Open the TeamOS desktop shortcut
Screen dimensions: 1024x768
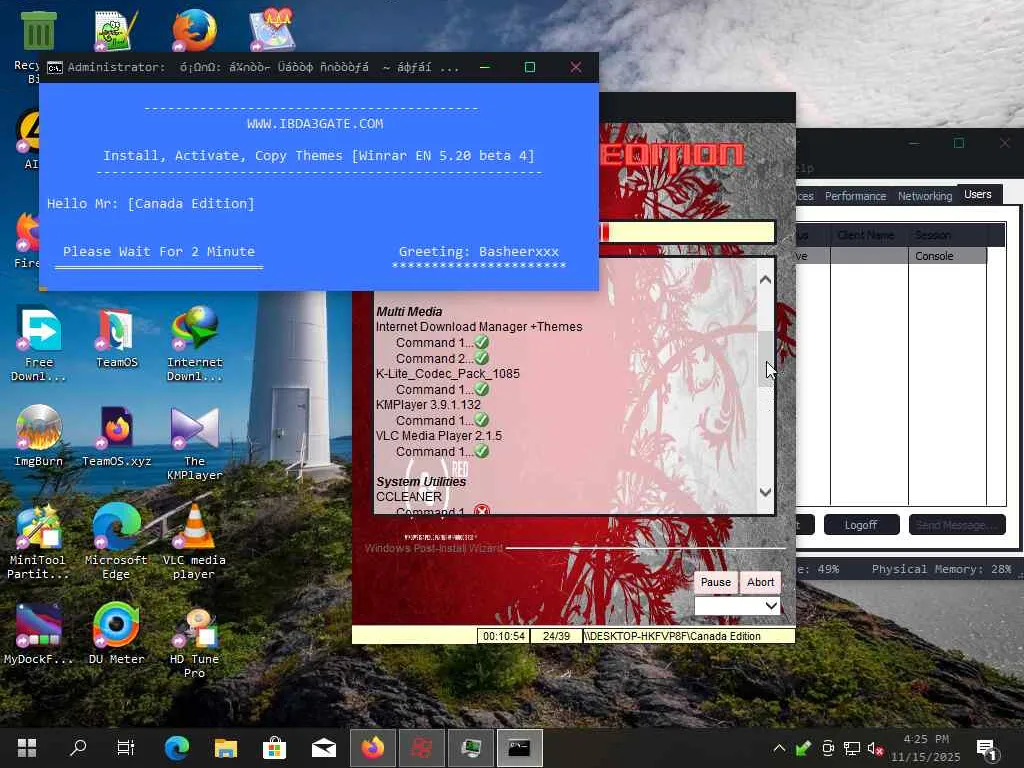pos(116,338)
